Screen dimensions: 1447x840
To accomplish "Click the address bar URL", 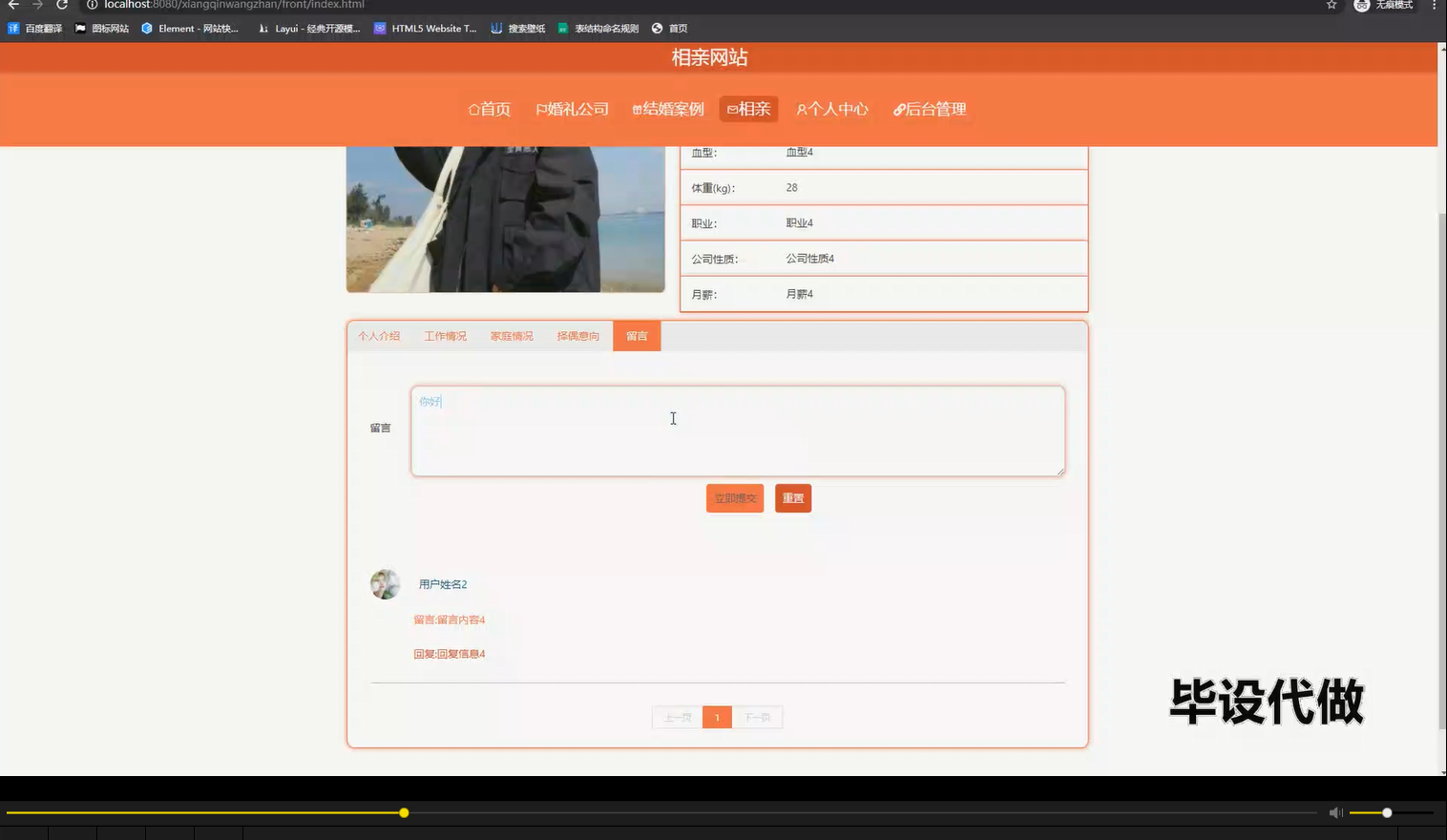I will pos(234,5).
